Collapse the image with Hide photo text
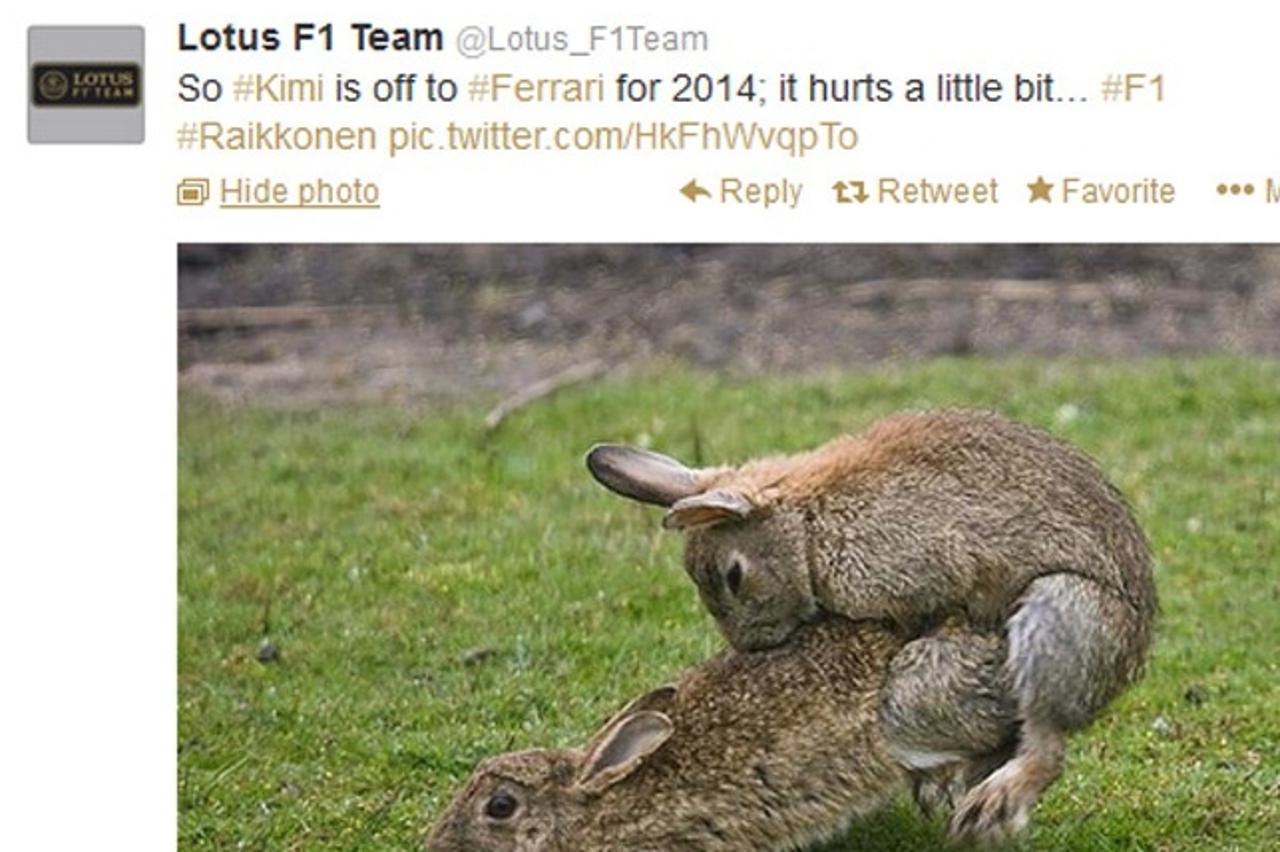The image size is (1280, 852). (x=299, y=191)
